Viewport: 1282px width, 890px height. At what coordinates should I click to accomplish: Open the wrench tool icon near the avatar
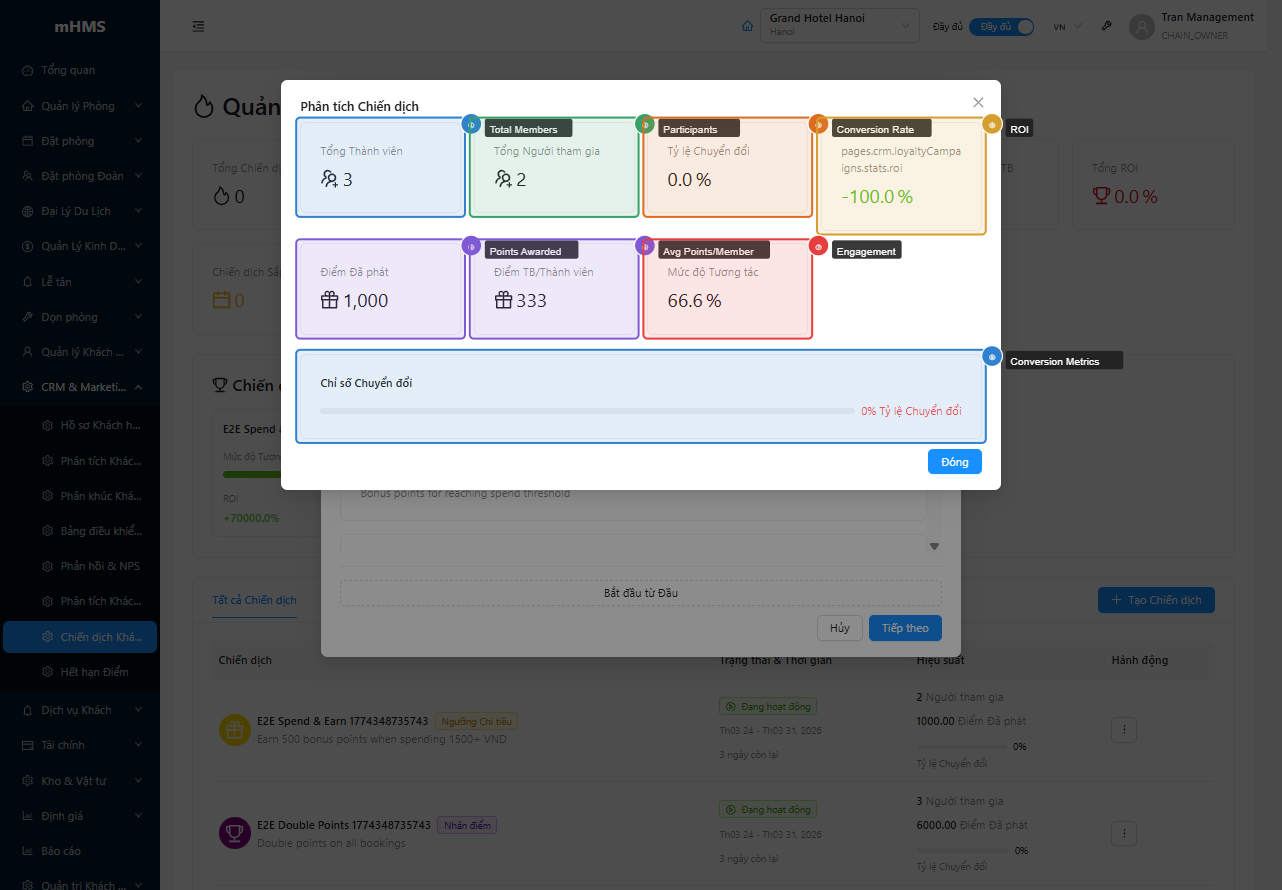click(1106, 25)
